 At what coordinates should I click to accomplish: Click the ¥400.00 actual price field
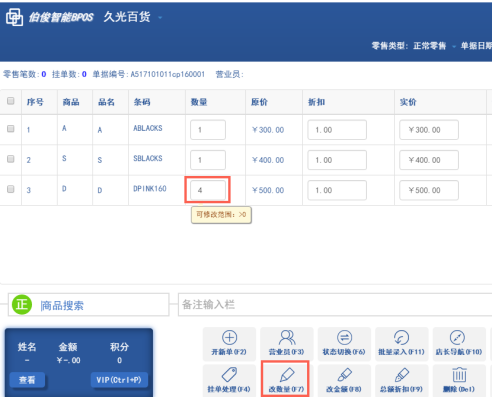click(x=429, y=160)
